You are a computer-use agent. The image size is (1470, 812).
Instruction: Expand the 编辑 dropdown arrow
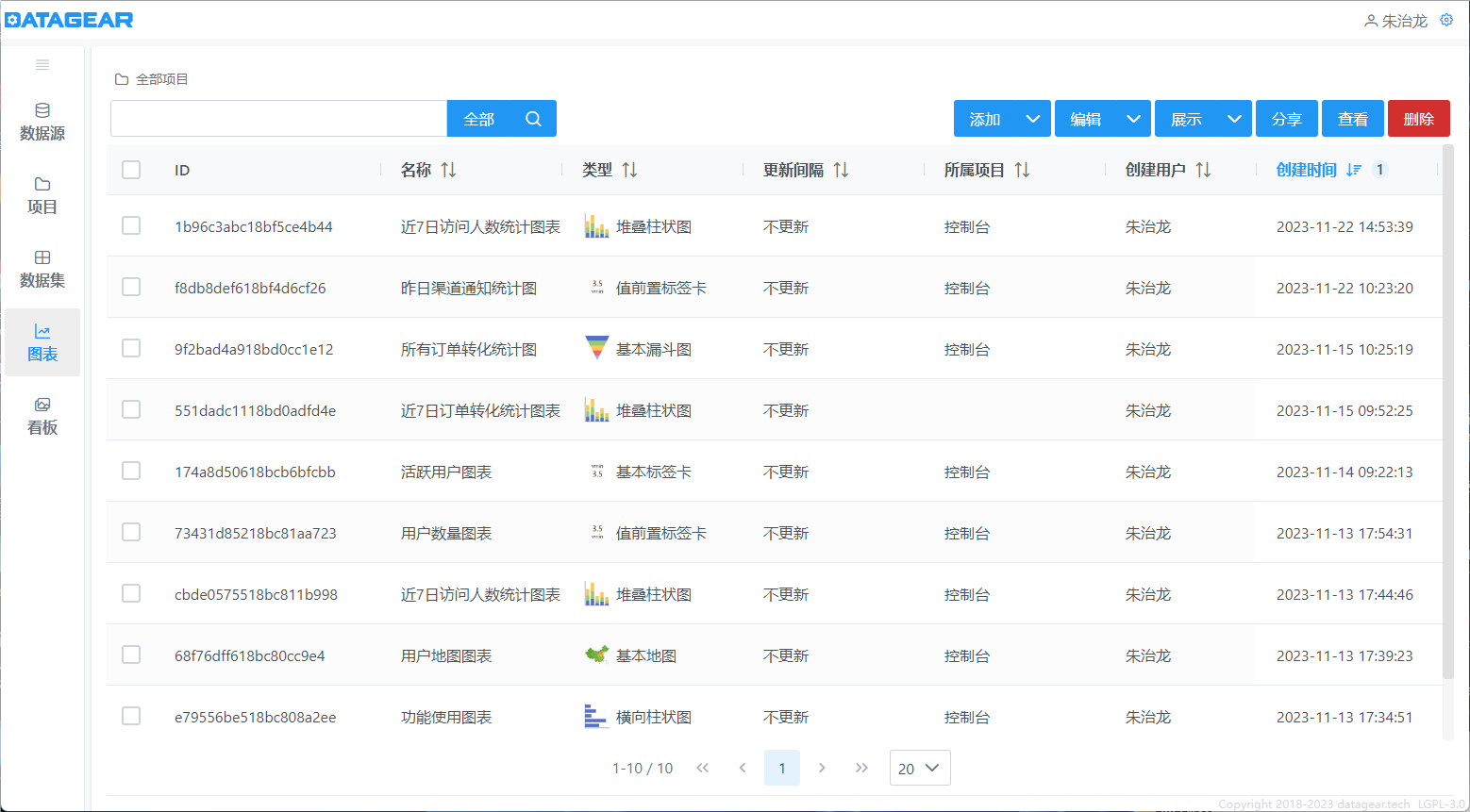[1134, 119]
